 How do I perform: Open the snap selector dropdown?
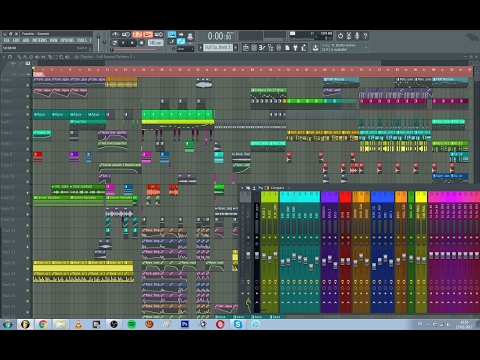pyautogui.click(x=185, y=49)
